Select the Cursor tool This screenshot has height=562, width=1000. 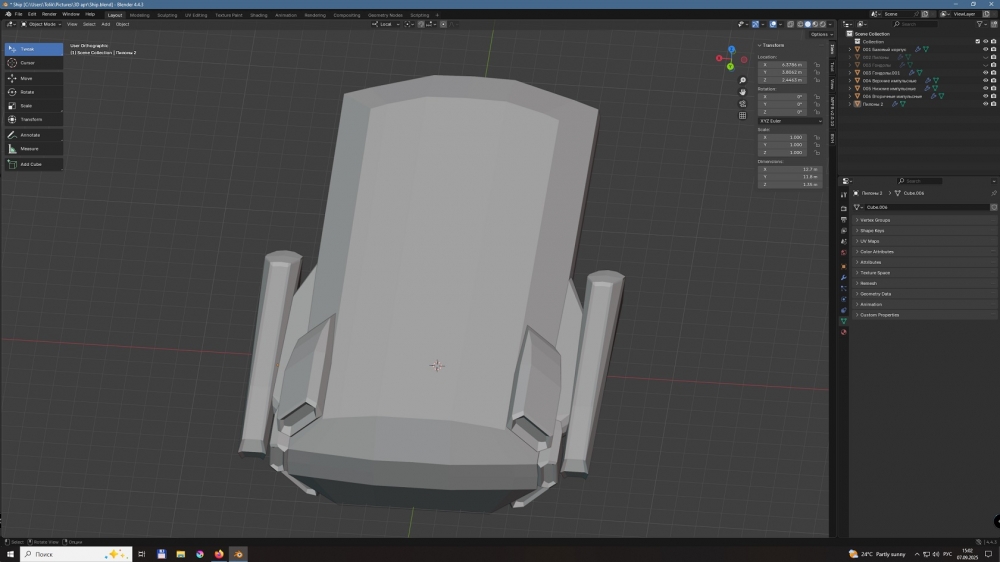point(27,63)
